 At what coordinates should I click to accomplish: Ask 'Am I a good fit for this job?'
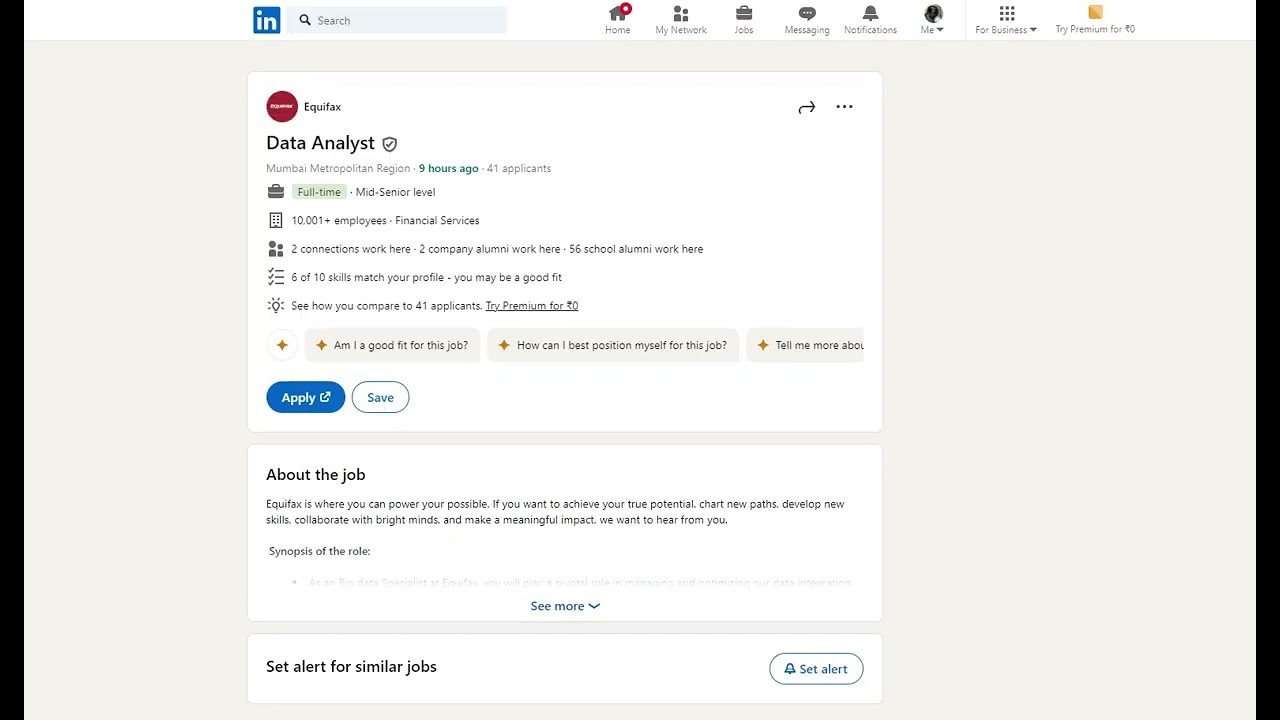(x=392, y=345)
